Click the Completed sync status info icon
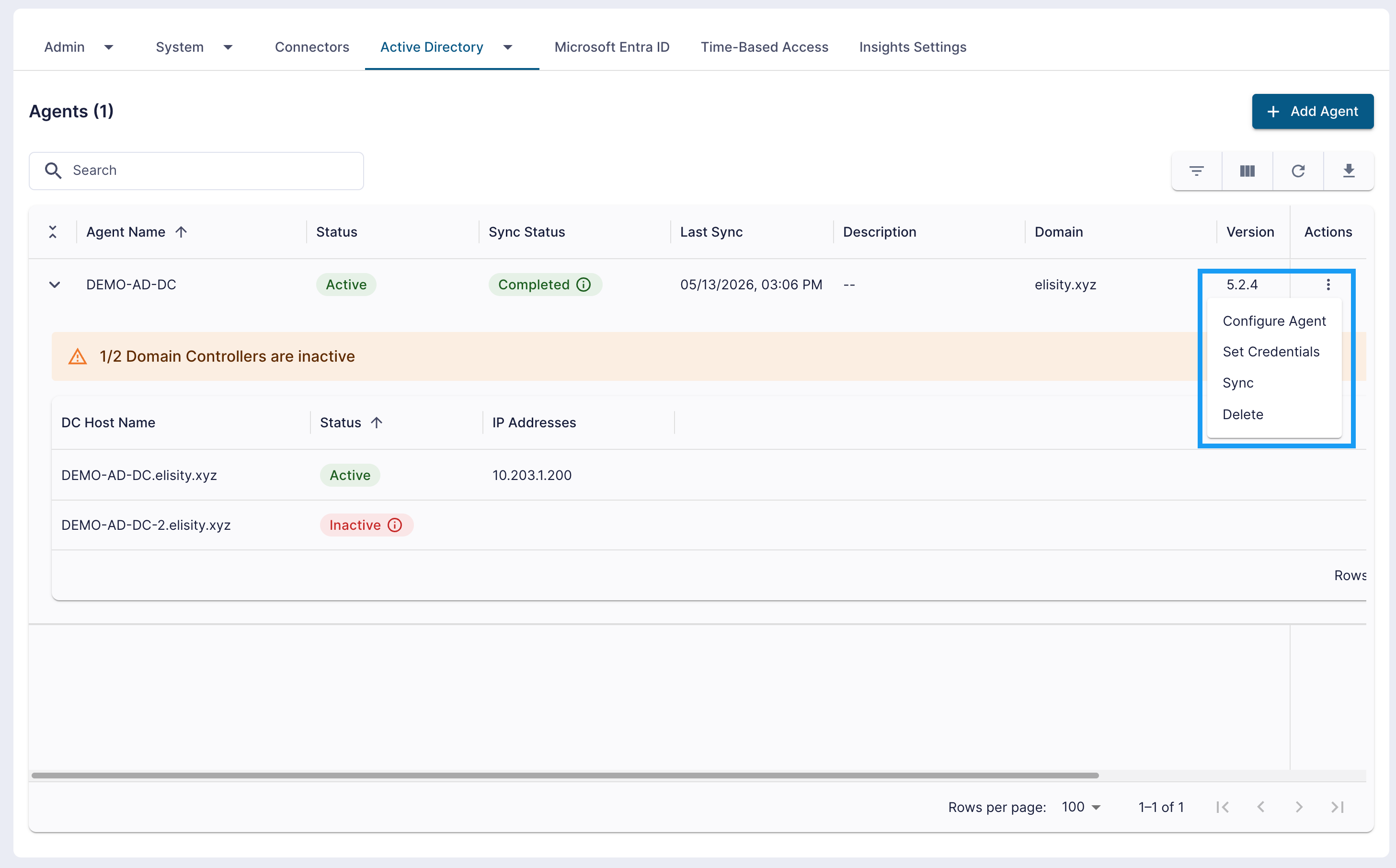 (x=583, y=285)
